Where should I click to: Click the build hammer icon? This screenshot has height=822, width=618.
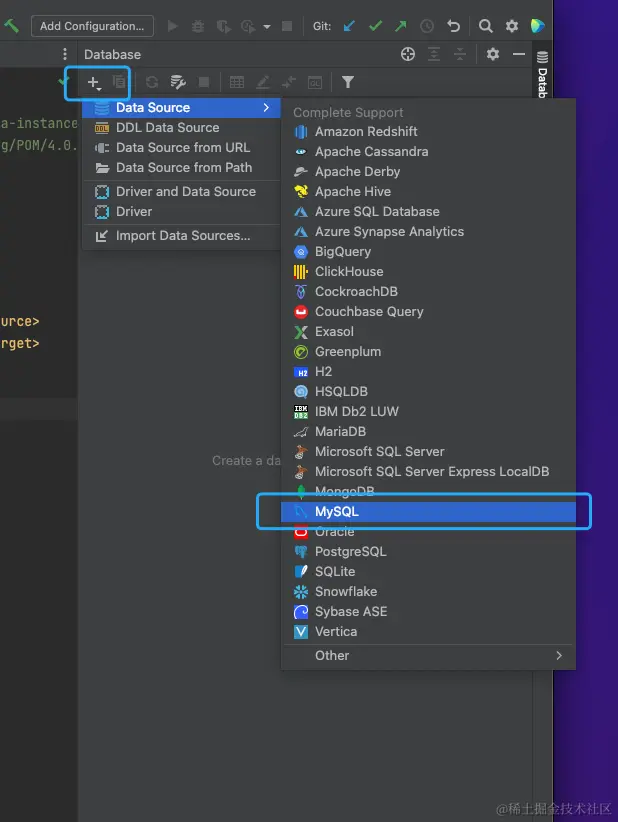click(12, 26)
